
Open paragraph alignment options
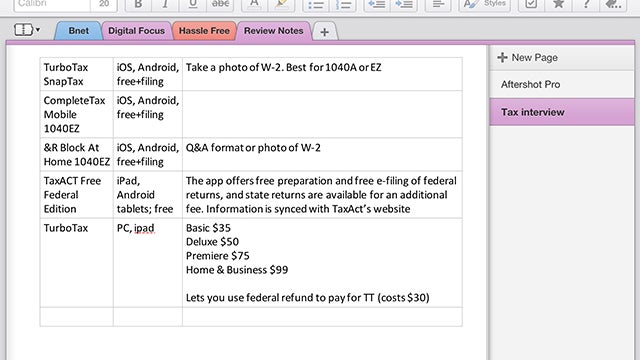click(438, 4)
